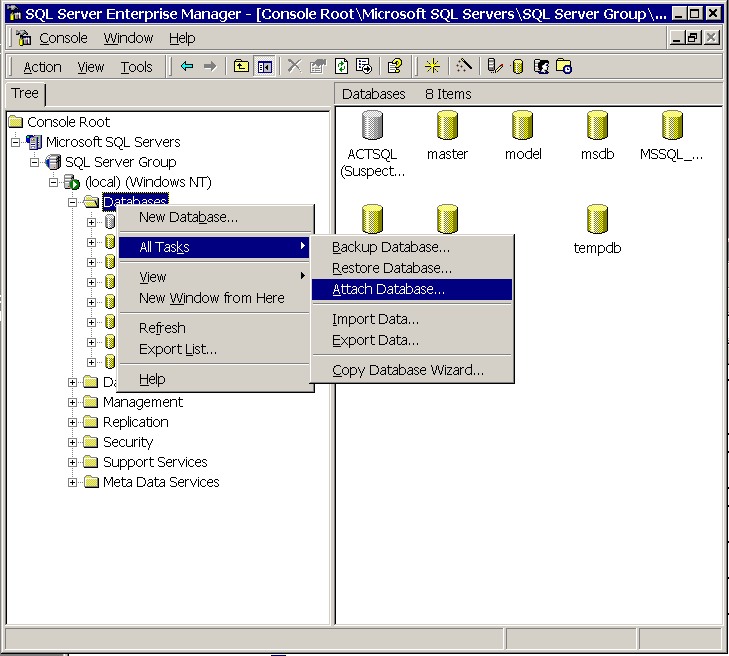Click the Delete X toolbar icon

coord(294,66)
